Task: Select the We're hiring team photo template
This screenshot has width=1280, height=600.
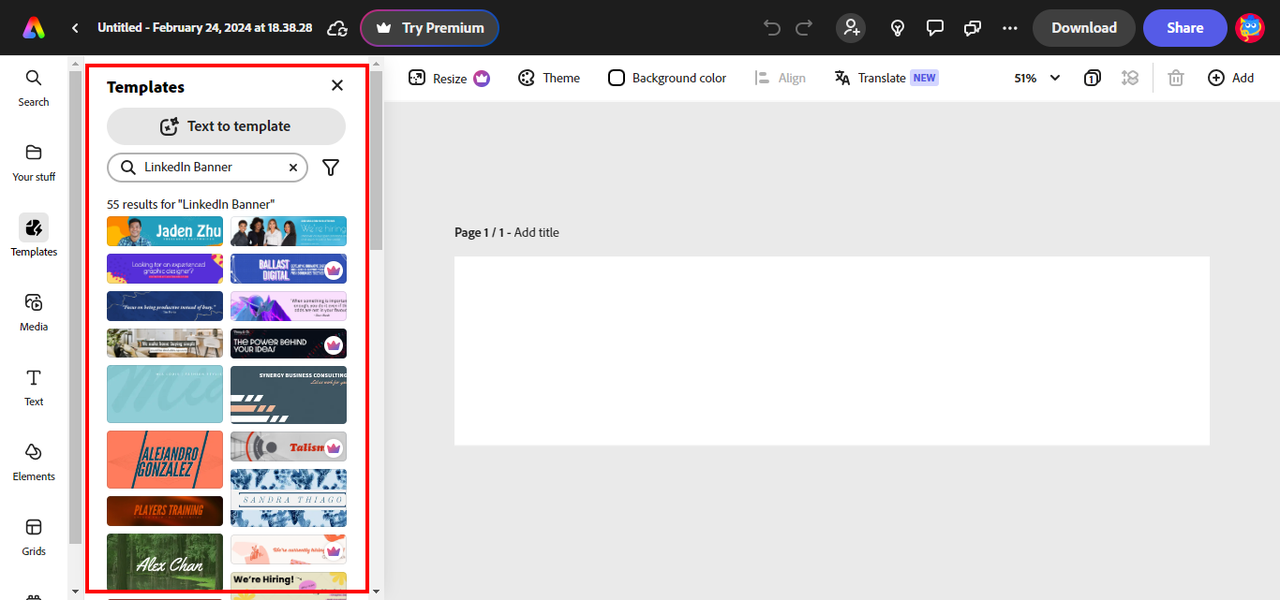Action: (289, 231)
